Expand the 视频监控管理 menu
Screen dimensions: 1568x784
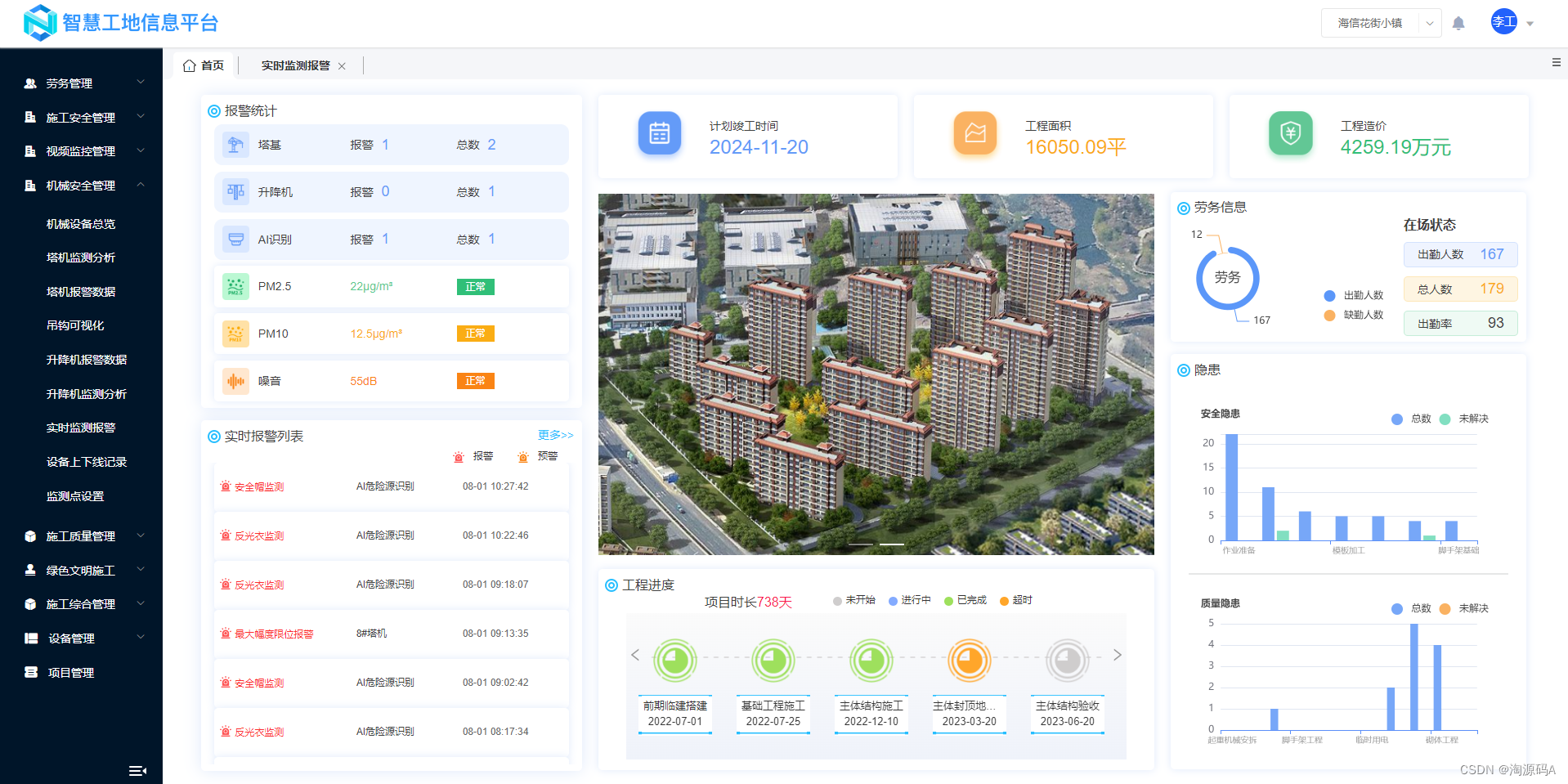[82, 151]
